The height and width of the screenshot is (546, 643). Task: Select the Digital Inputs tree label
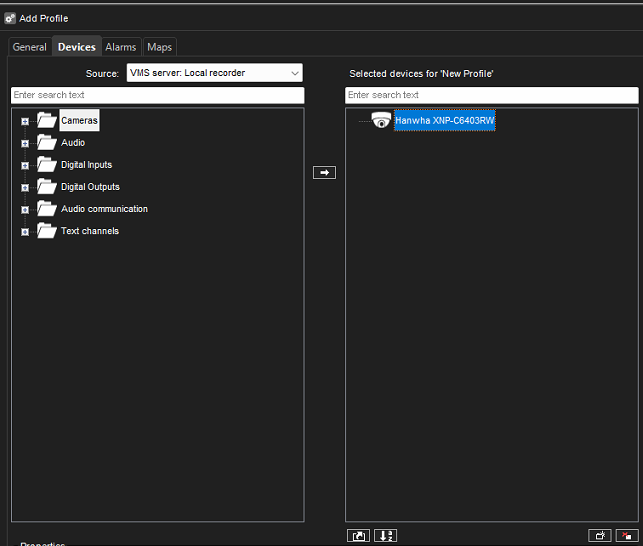[x=87, y=165]
